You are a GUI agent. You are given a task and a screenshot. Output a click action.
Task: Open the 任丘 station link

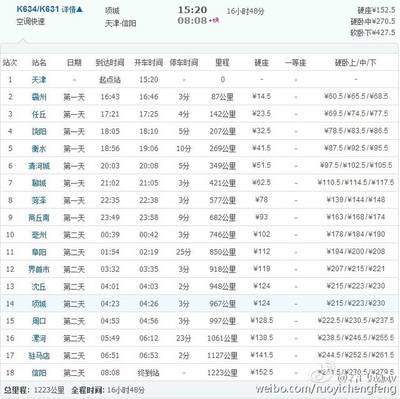39,114
